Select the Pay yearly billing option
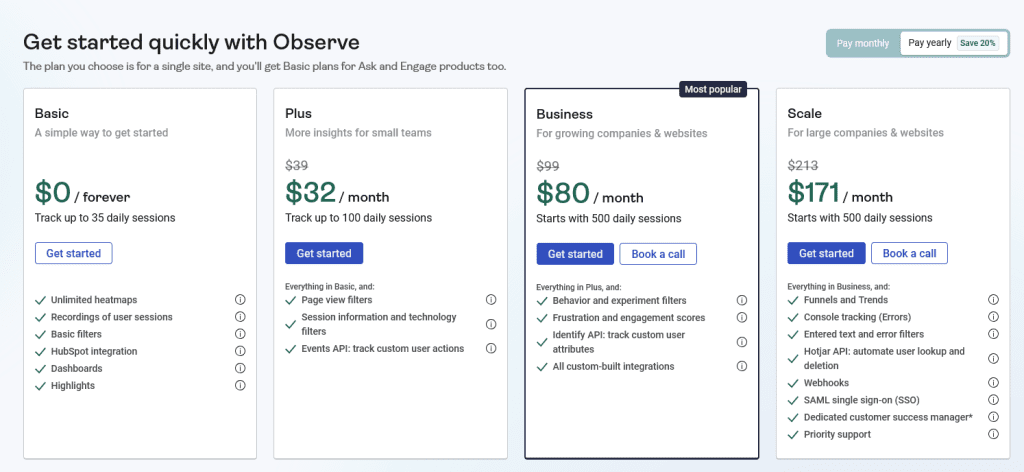The height and width of the screenshot is (472, 1024). point(930,44)
